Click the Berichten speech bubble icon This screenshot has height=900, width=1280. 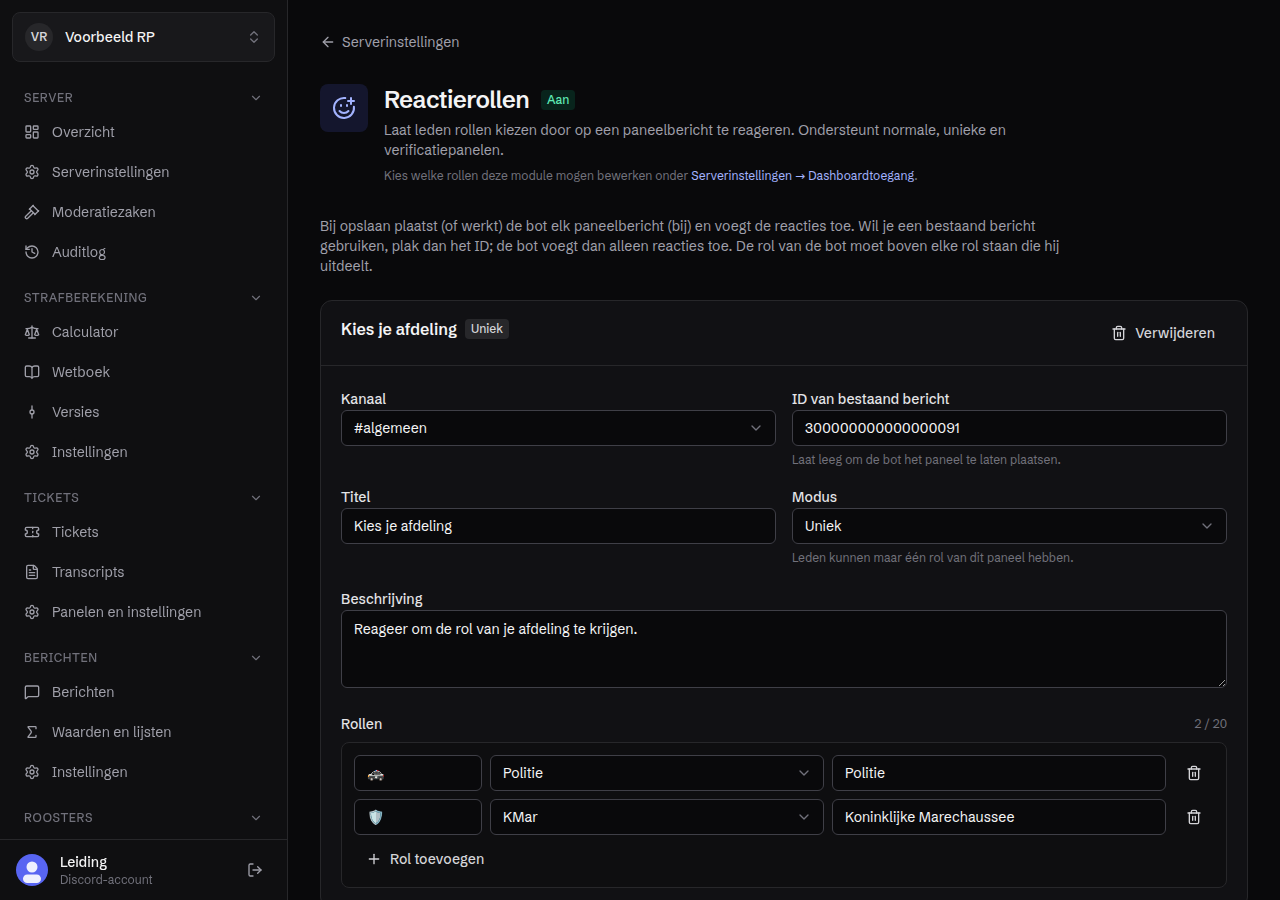pos(32,692)
